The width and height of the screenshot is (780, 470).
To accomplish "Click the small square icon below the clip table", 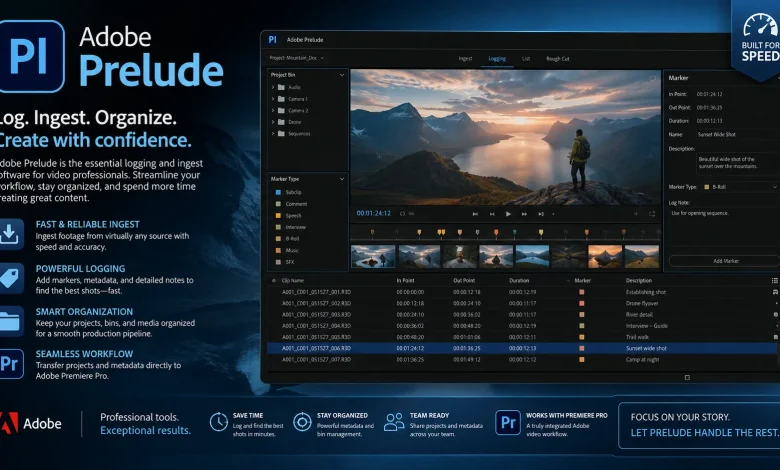I will click(687, 377).
